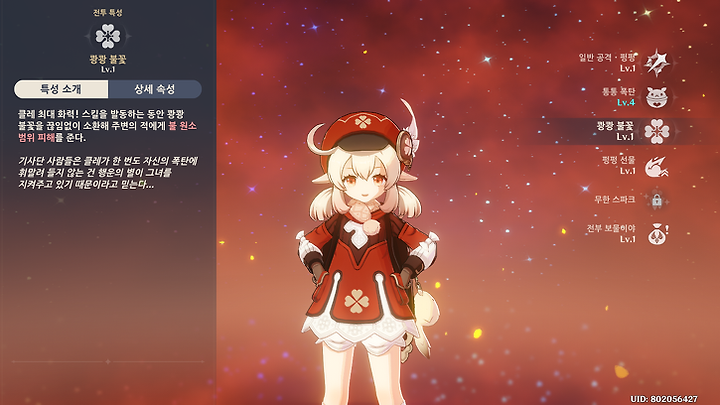720x405 pixels.
Task: Click the cyan Lv.4 level indicator
Action: coord(626,102)
